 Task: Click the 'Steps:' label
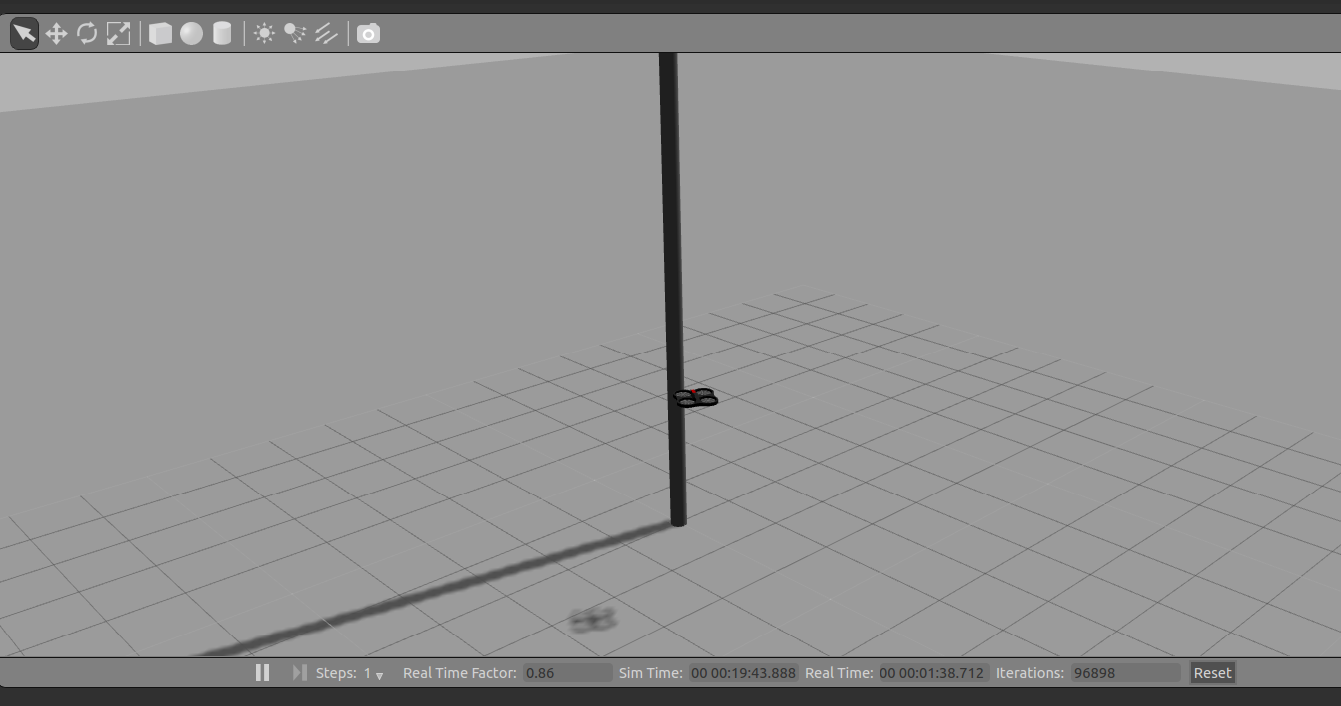[x=336, y=673]
